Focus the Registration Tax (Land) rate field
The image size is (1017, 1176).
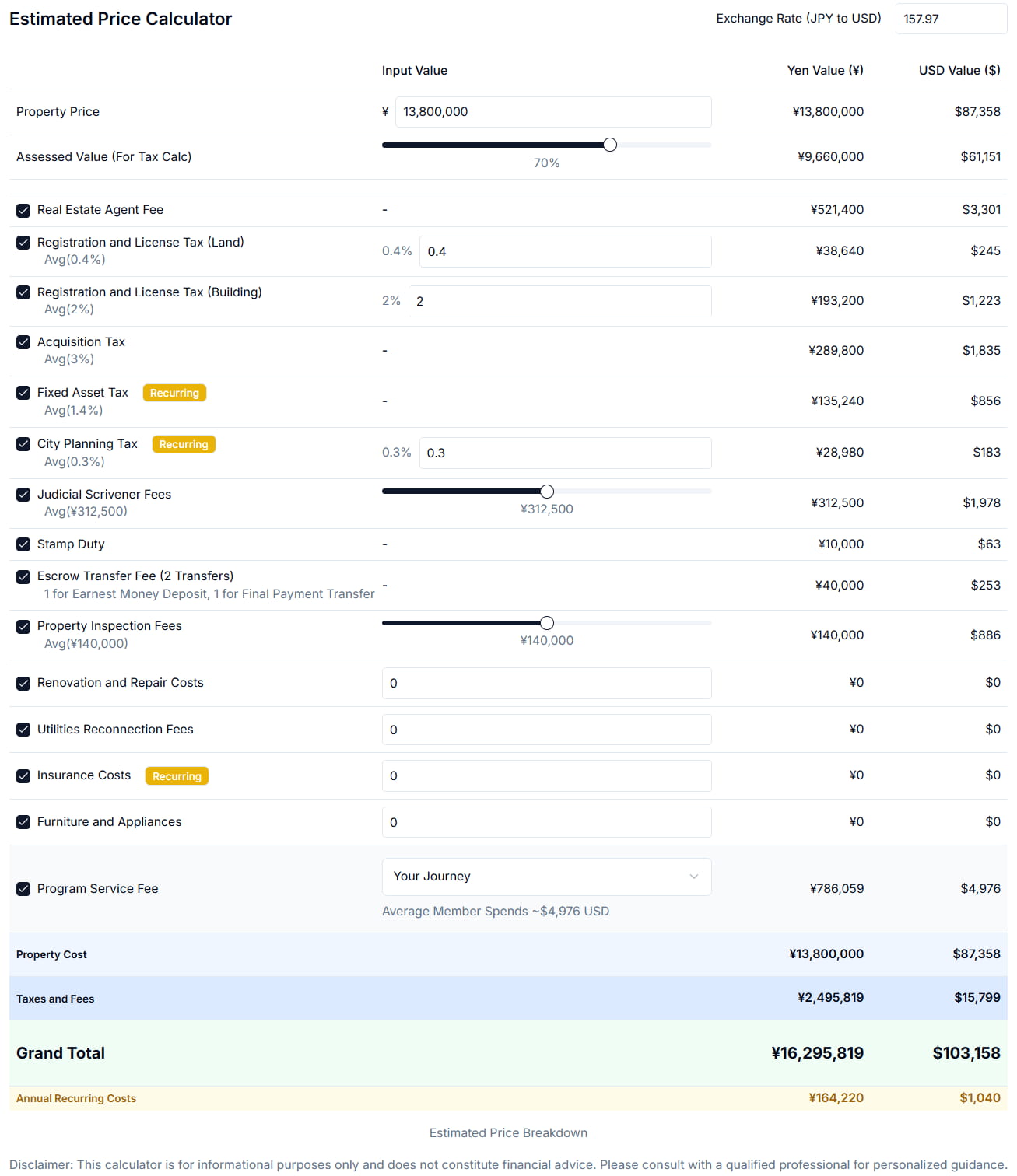pos(565,252)
